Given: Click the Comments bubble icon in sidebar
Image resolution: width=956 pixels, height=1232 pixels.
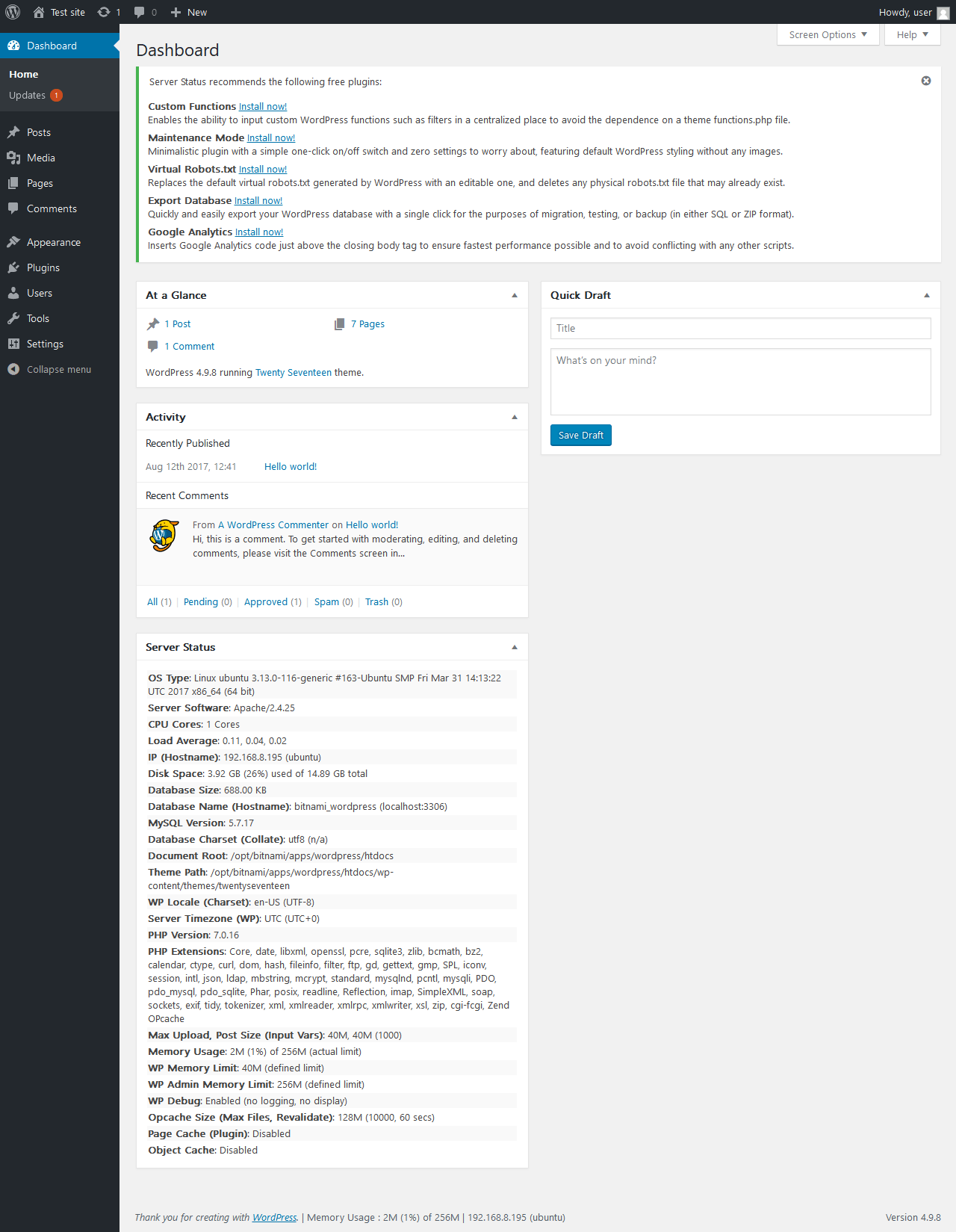Looking at the screenshot, I should coord(13,208).
